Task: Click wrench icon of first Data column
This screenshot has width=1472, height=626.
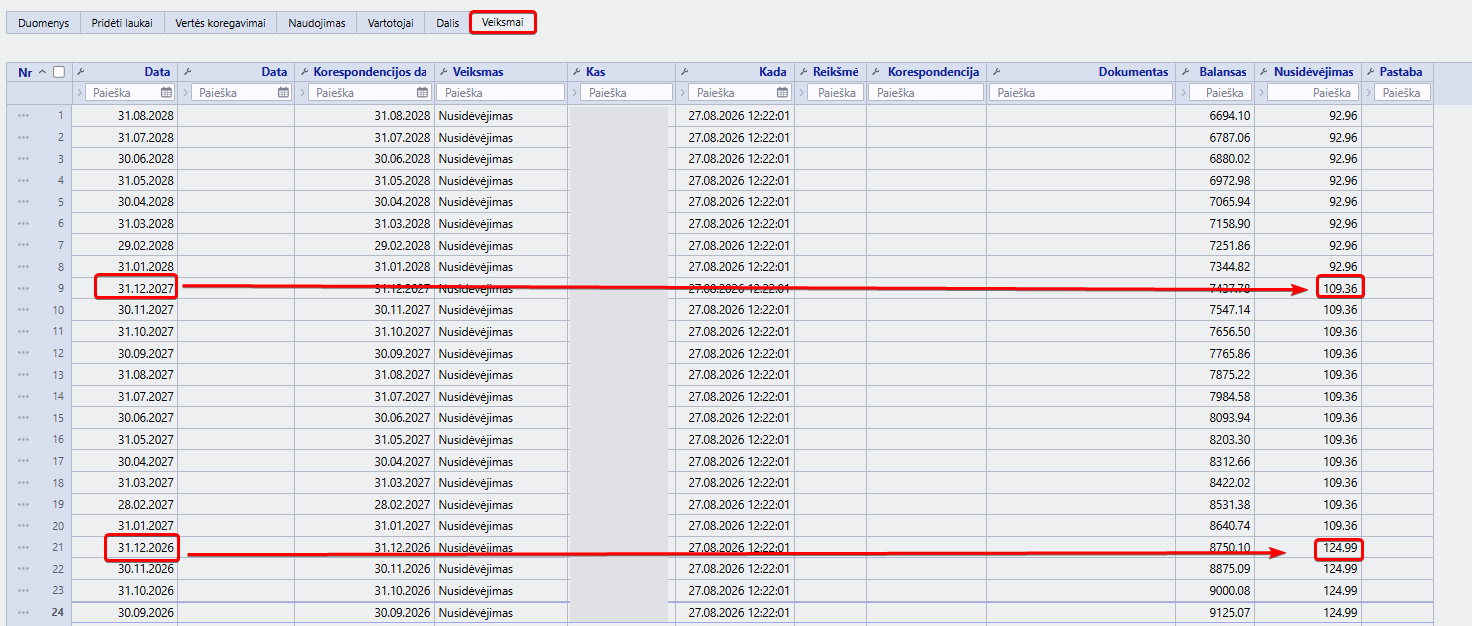Action: [81, 72]
